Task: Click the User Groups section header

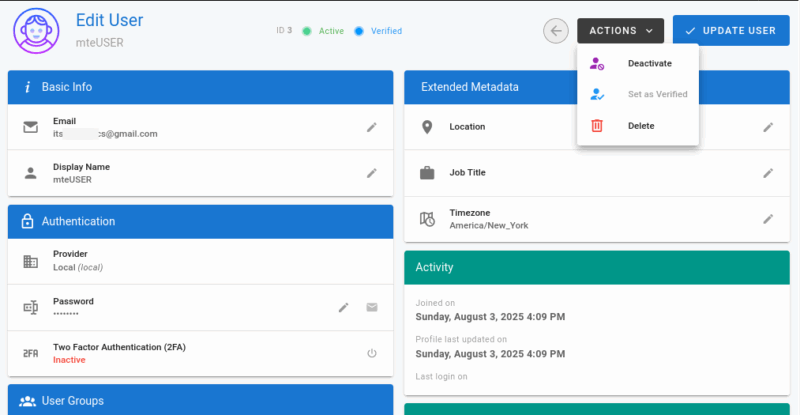Action: point(201,400)
